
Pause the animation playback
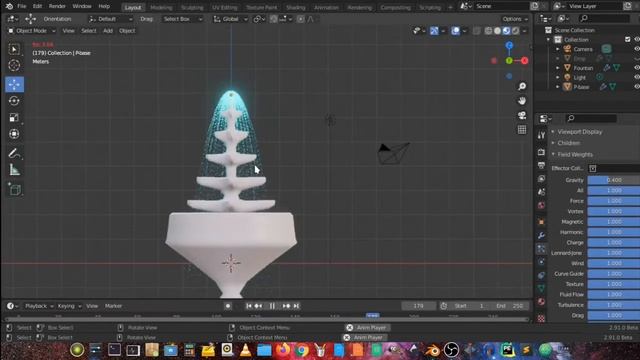272,306
